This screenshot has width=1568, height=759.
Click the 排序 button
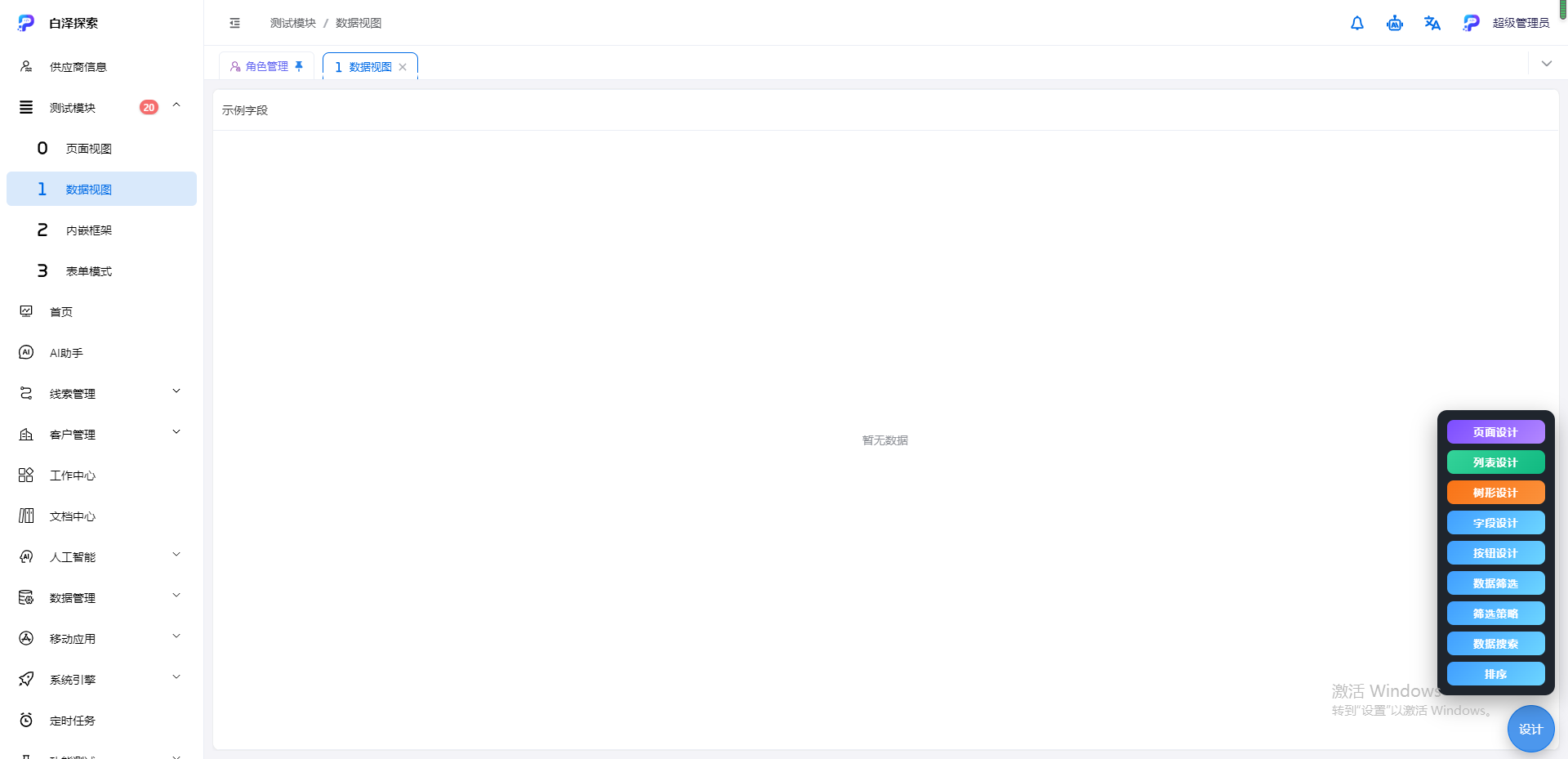[x=1495, y=674]
